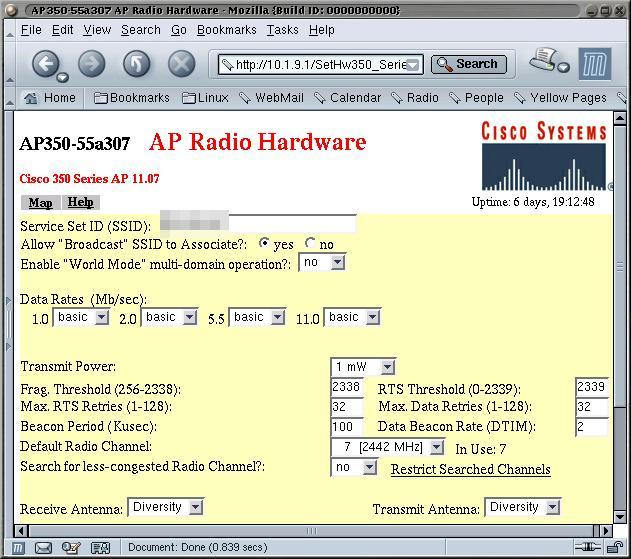Click the page proxy icon in URL bar
Viewport: 631px width, 559px height.
[x=227, y=64]
